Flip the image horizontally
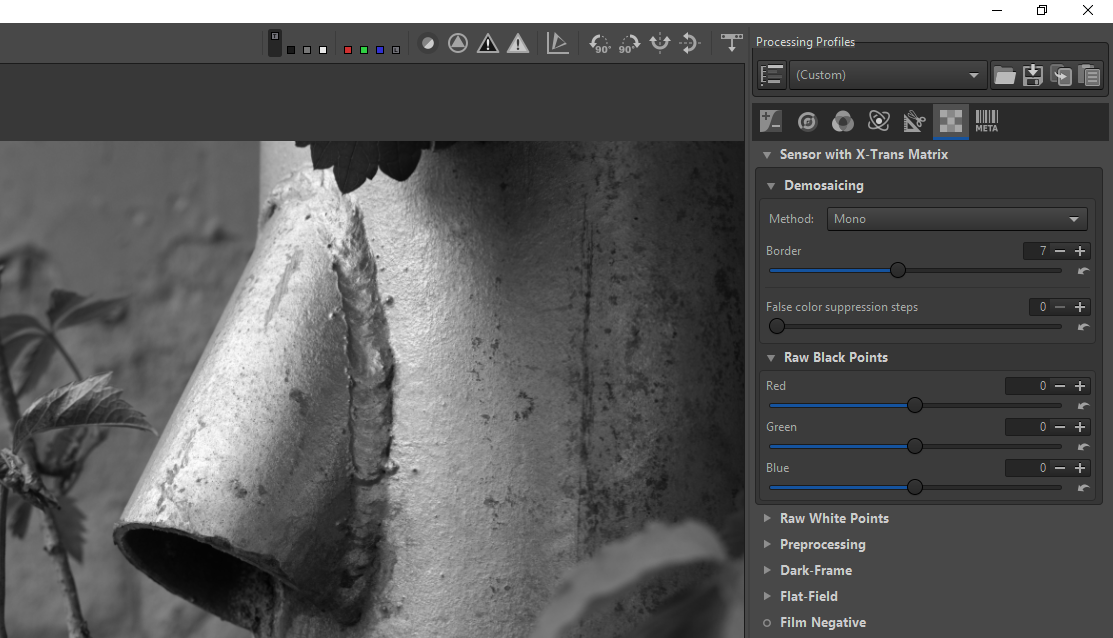Image resolution: width=1113 pixels, height=638 pixels. (x=659, y=44)
